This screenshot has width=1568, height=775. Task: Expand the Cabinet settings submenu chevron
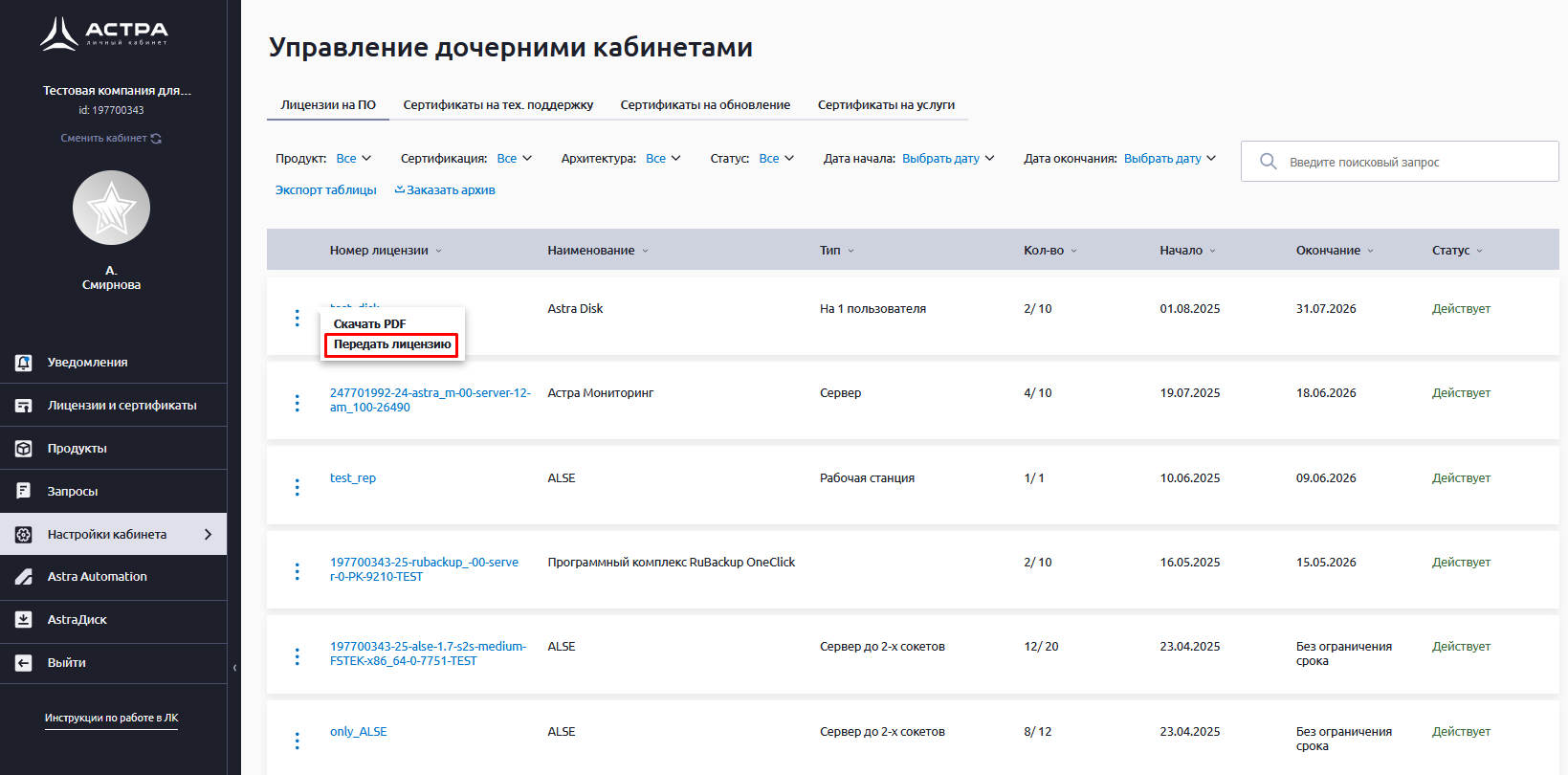coord(208,534)
